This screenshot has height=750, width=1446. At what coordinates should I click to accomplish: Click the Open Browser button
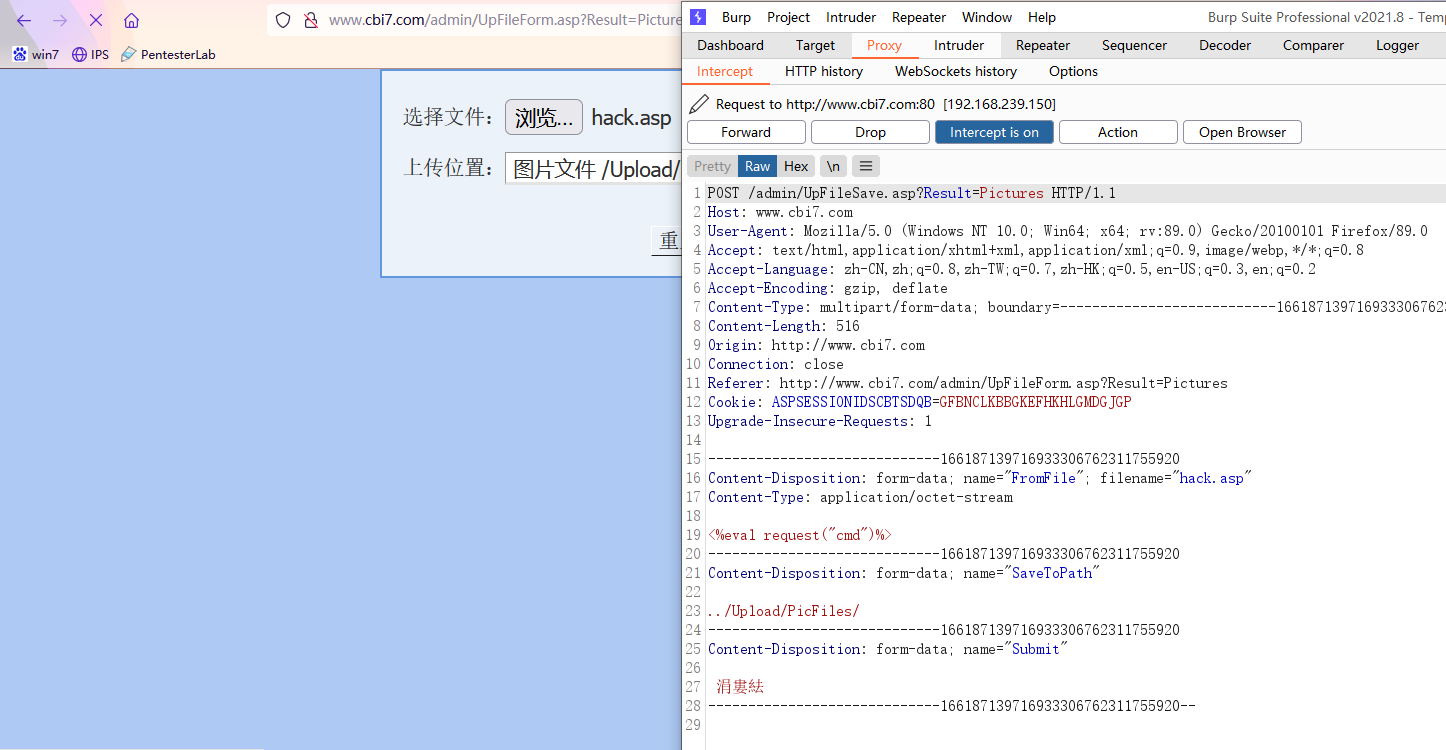(x=1242, y=132)
